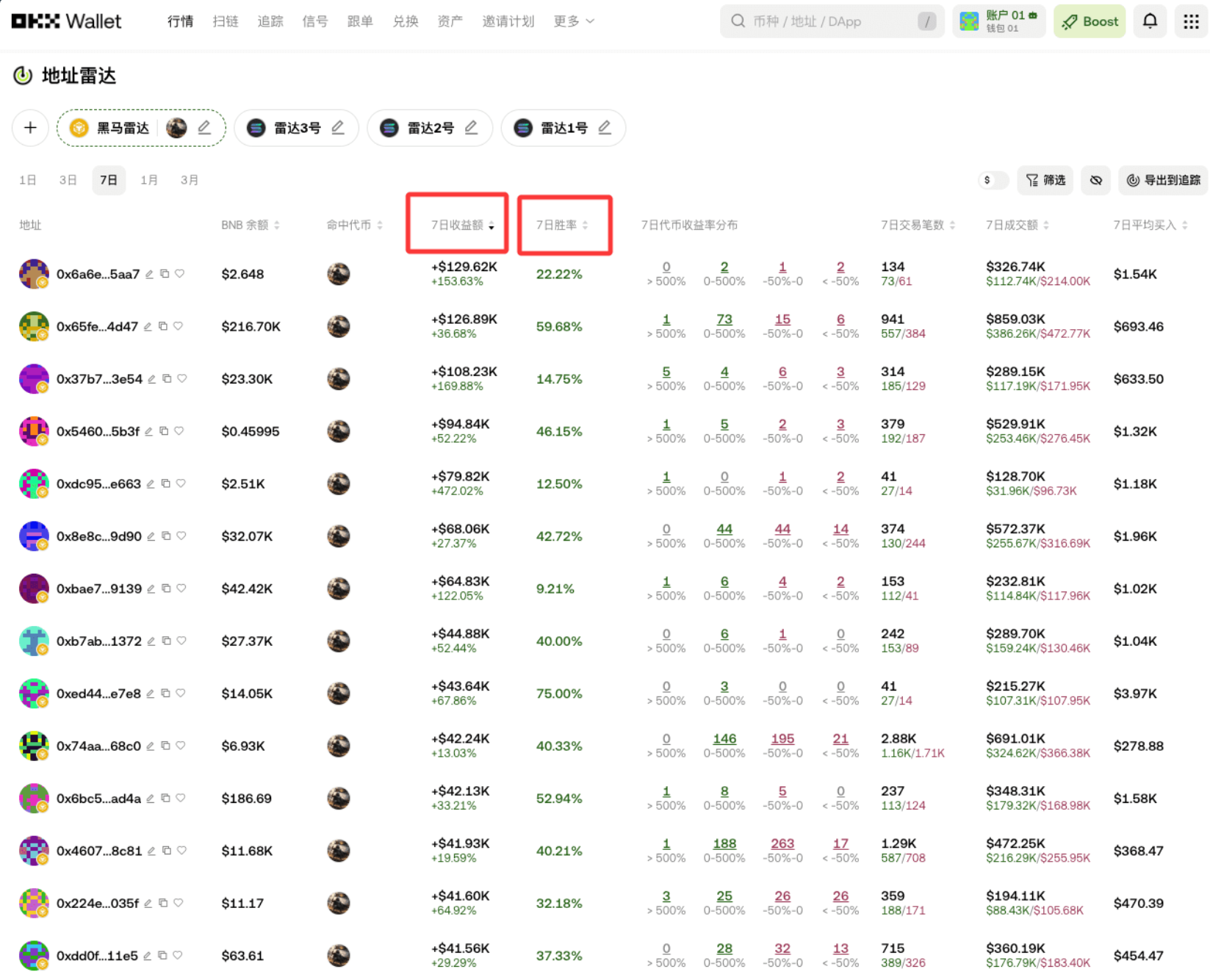Expand the 更多 dropdown menu
This screenshot has width=1210, height=980.
(x=574, y=21)
